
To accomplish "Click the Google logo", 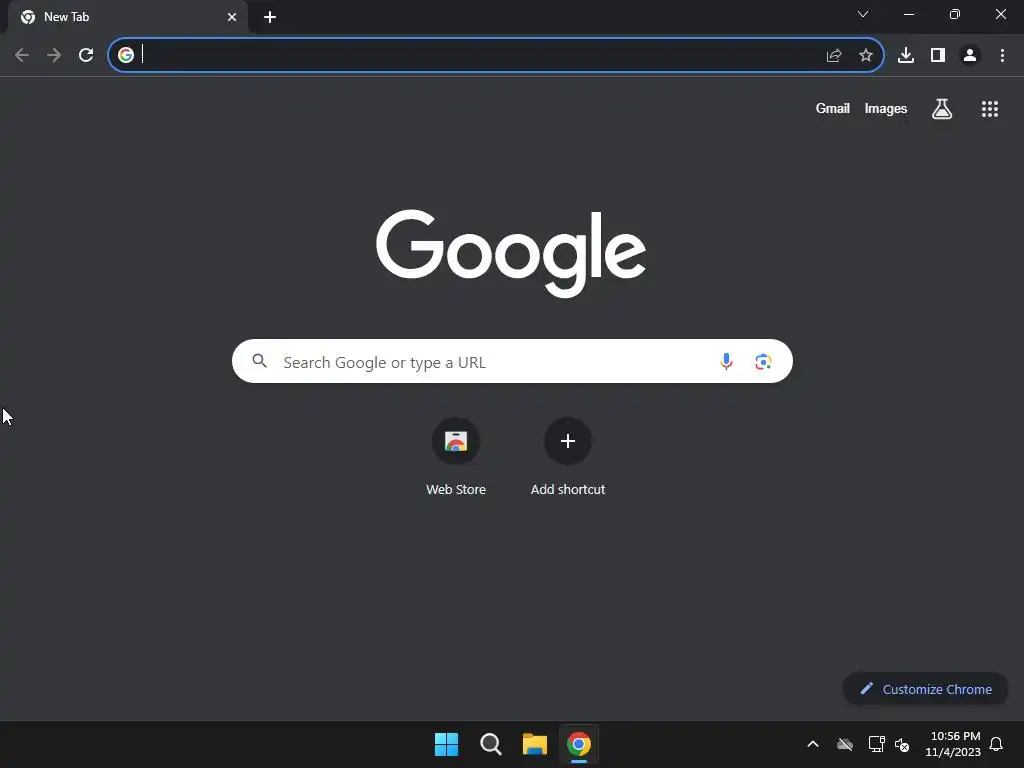I will 511,253.
